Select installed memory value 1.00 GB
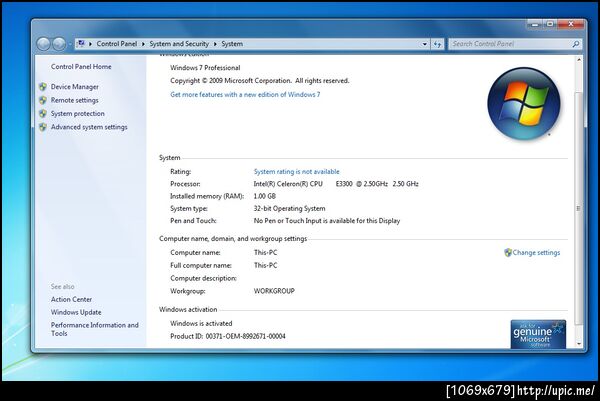Image resolution: width=600 pixels, height=401 pixels. 264,196
